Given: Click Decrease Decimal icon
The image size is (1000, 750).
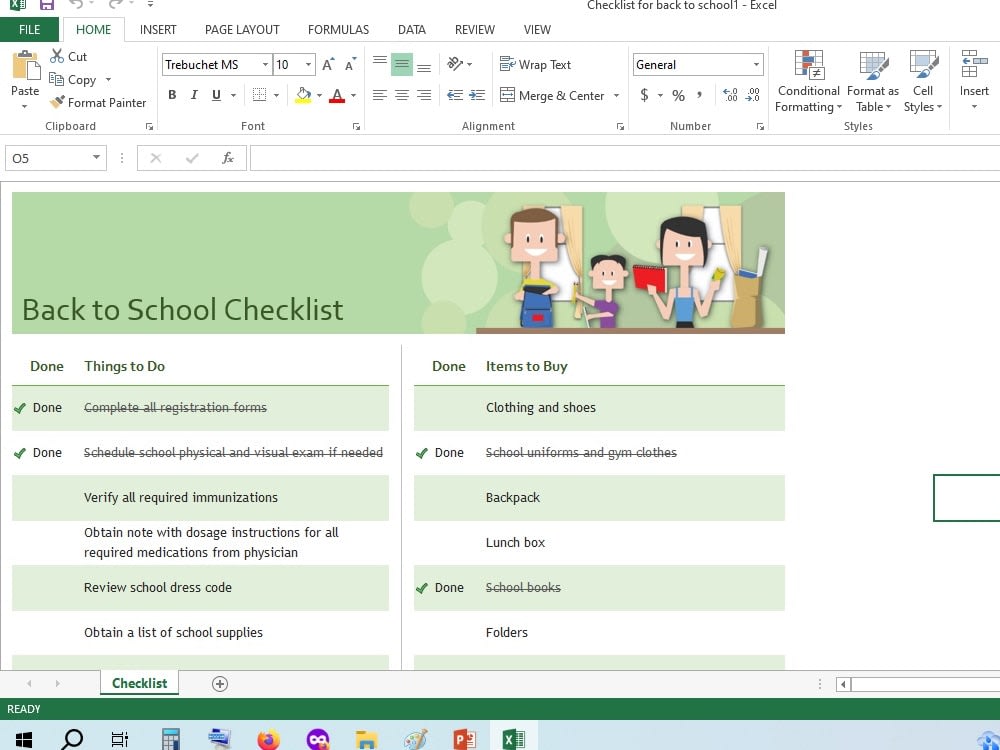Looking at the screenshot, I should tap(753, 95).
